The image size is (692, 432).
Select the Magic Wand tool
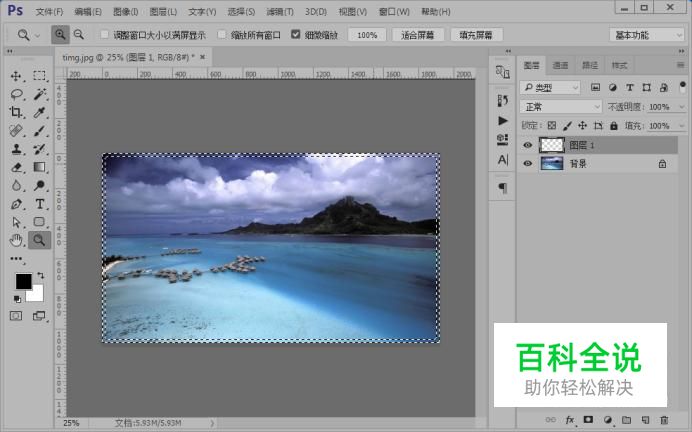coord(40,94)
